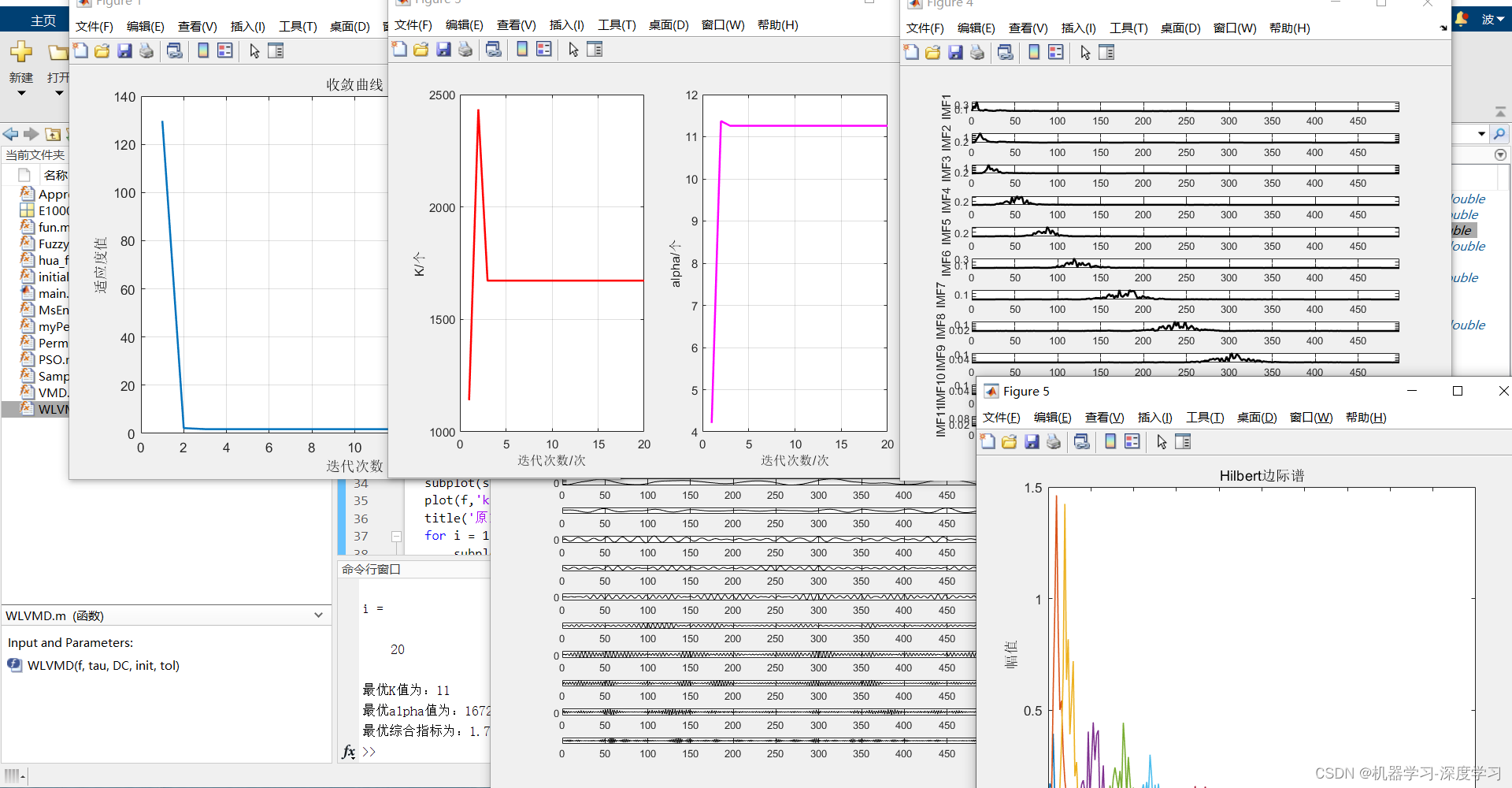Expand the WLVMD.m details panel dropdown
Viewport: 1512px width, 788px height.
pyautogui.click(x=318, y=615)
